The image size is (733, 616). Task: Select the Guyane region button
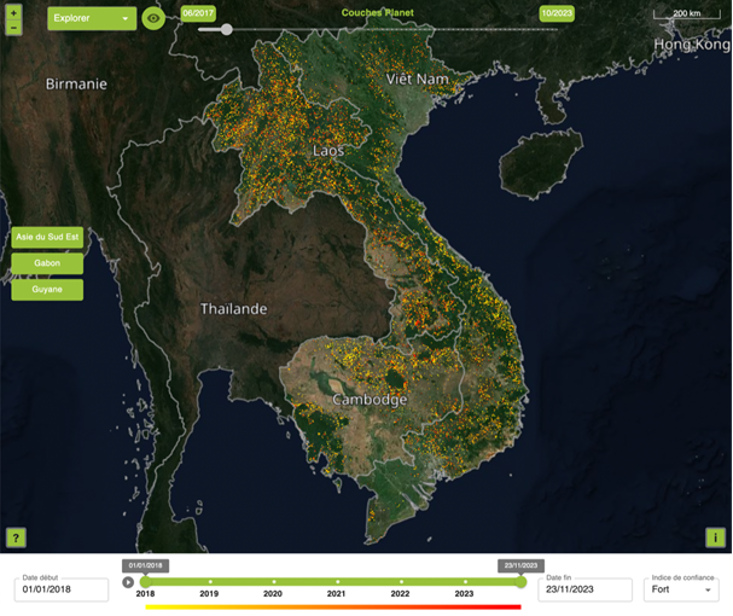point(47,289)
